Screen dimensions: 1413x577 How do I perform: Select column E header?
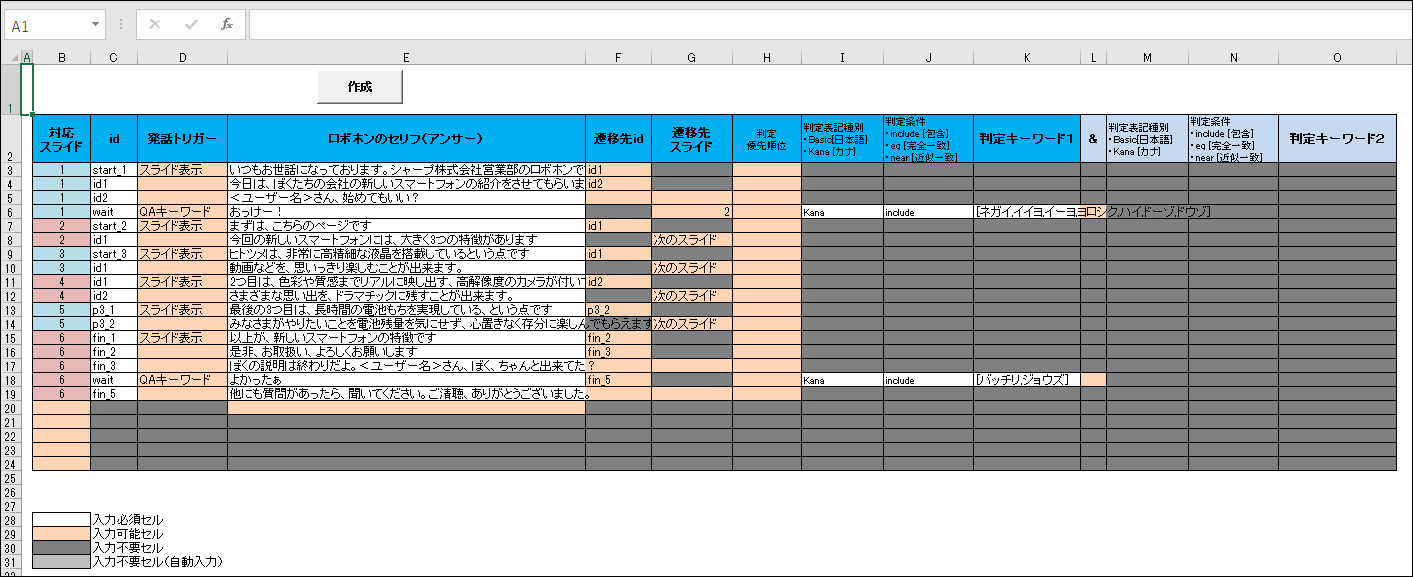406,57
